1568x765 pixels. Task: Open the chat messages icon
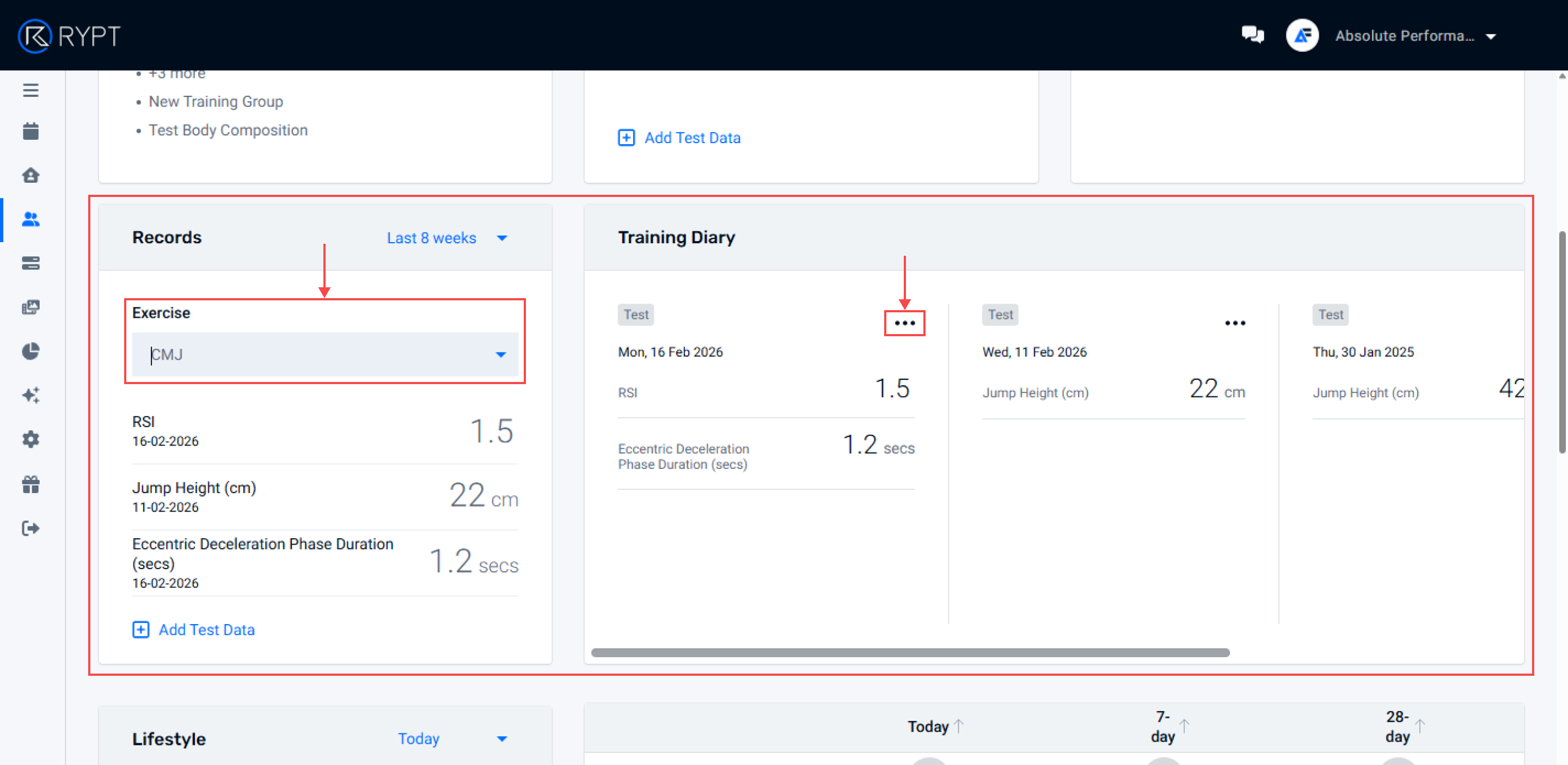pos(1252,35)
